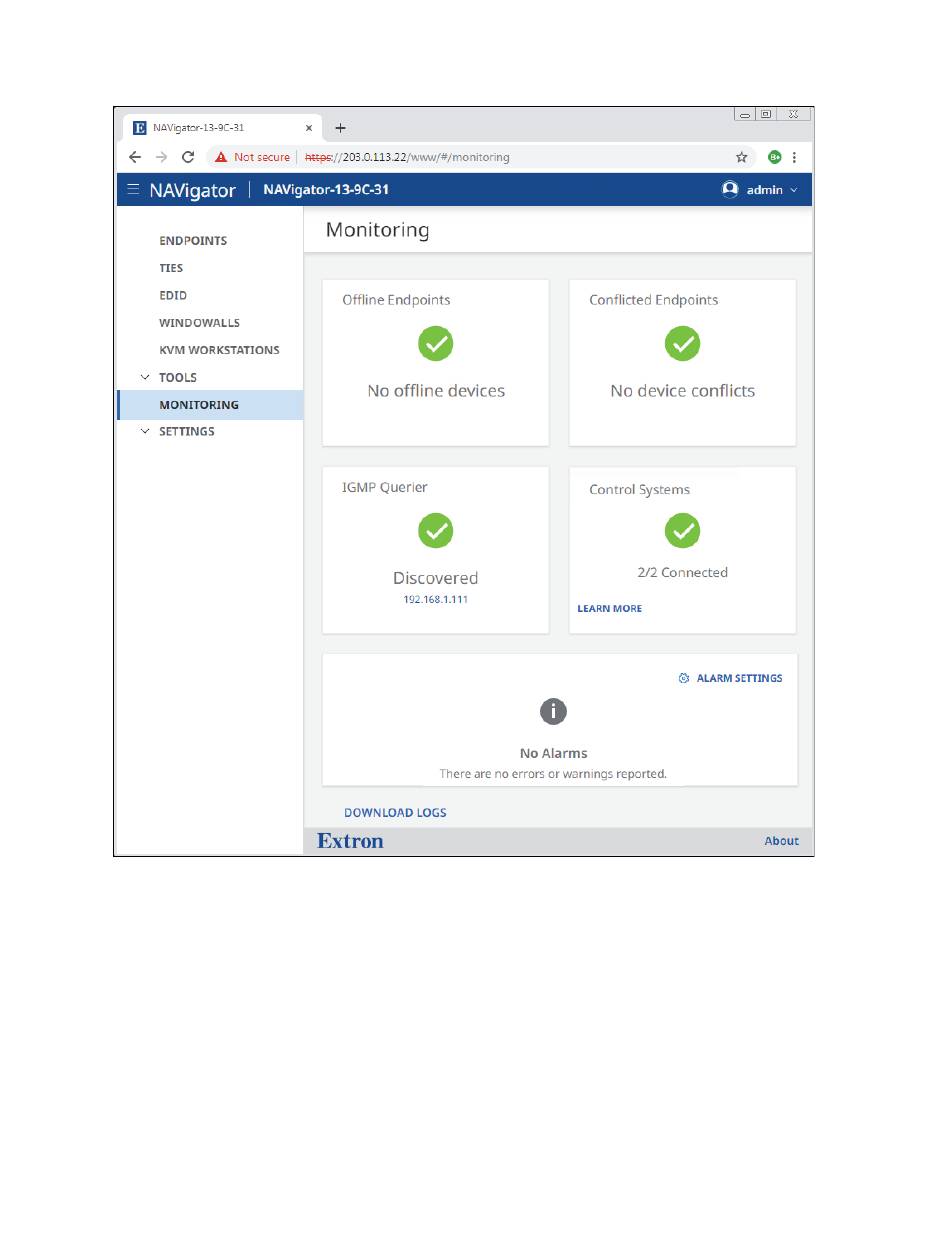Open ALARM SETTINGS

[x=740, y=678]
